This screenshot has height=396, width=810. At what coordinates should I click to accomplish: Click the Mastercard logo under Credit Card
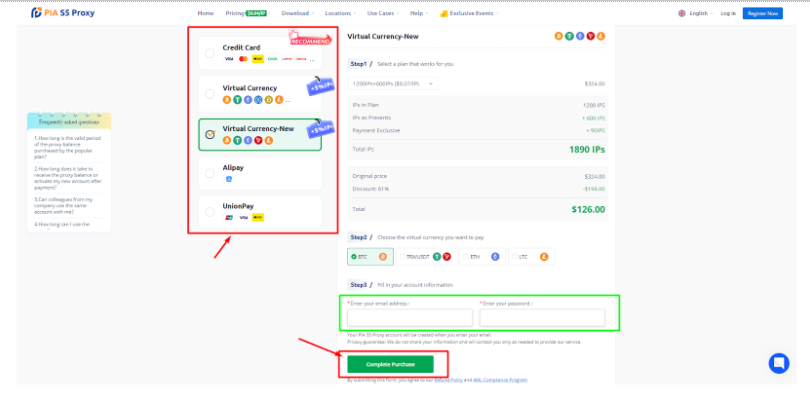tap(243, 59)
